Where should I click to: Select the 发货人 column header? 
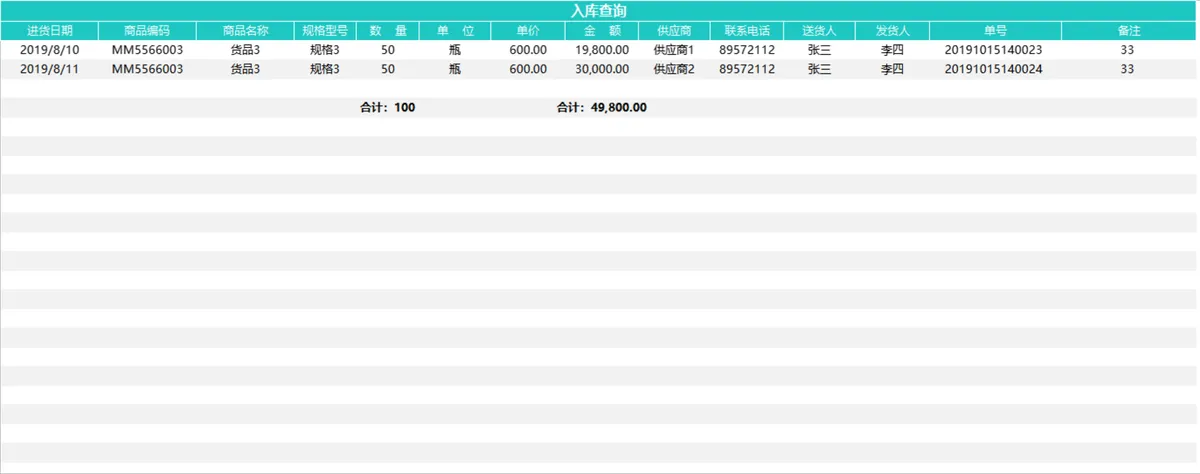(892, 31)
